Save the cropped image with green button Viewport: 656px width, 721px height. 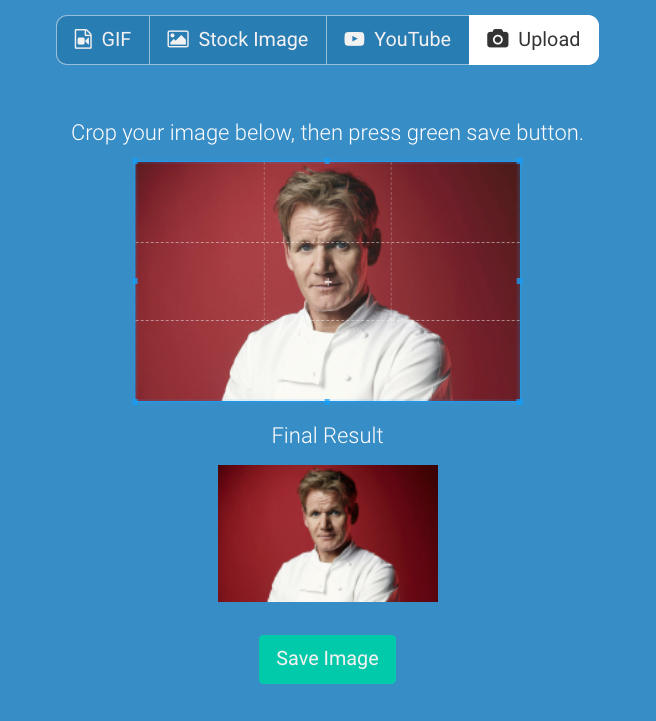point(327,659)
